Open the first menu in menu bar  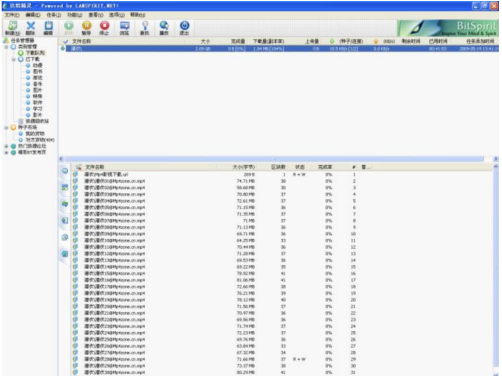12,15
